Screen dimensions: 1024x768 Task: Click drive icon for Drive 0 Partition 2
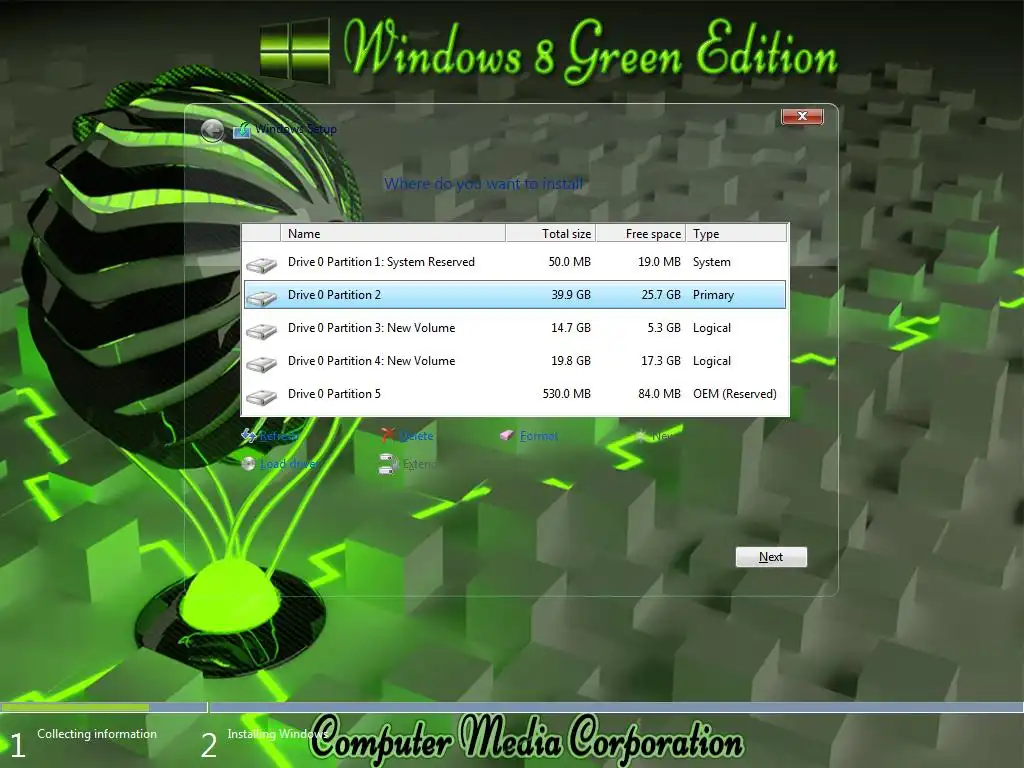click(x=261, y=298)
